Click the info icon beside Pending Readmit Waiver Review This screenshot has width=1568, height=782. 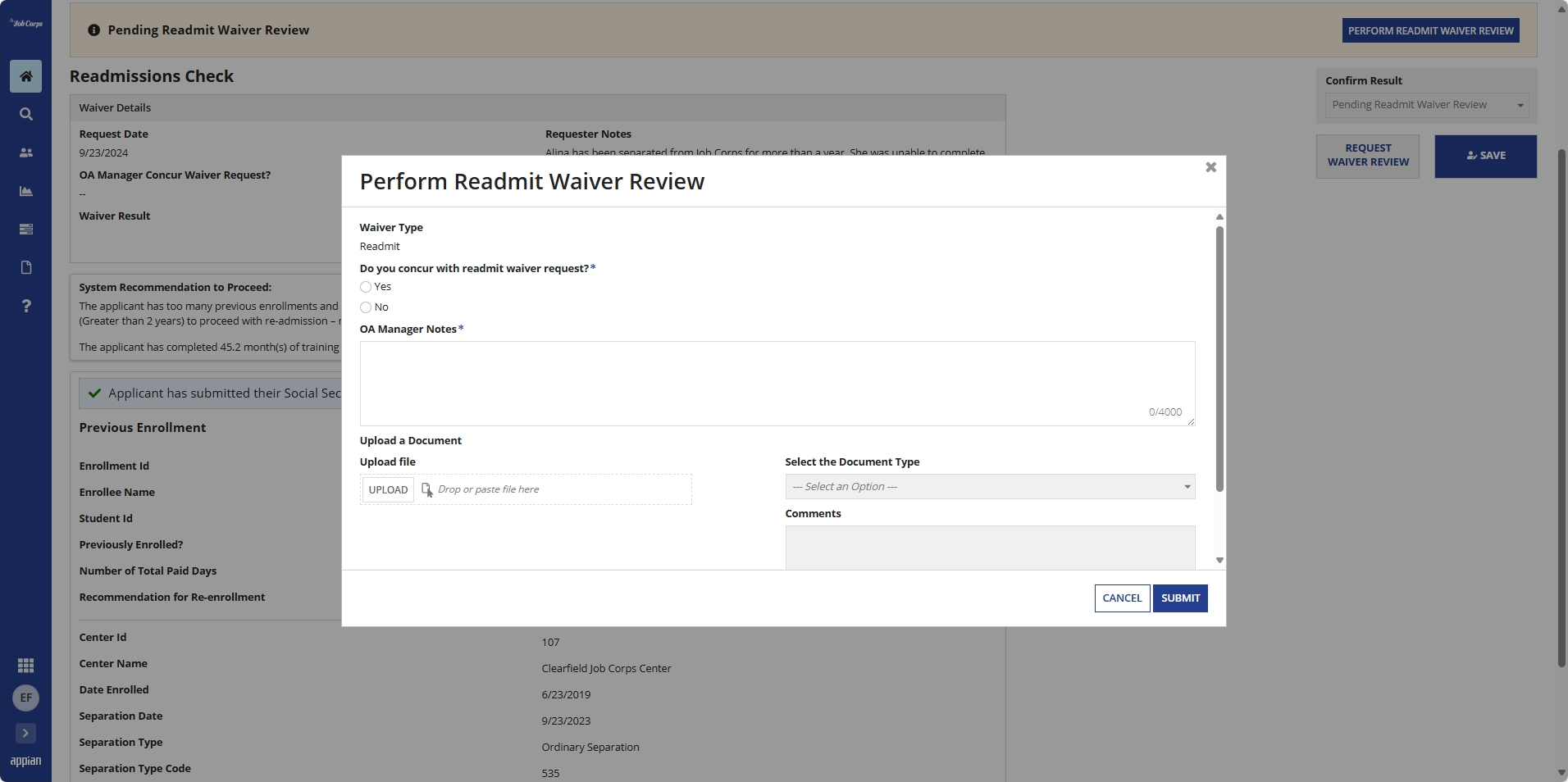[x=93, y=30]
